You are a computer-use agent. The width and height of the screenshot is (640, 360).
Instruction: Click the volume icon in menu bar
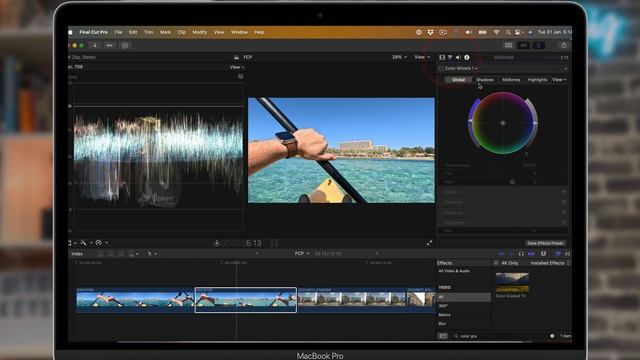[469, 32]
